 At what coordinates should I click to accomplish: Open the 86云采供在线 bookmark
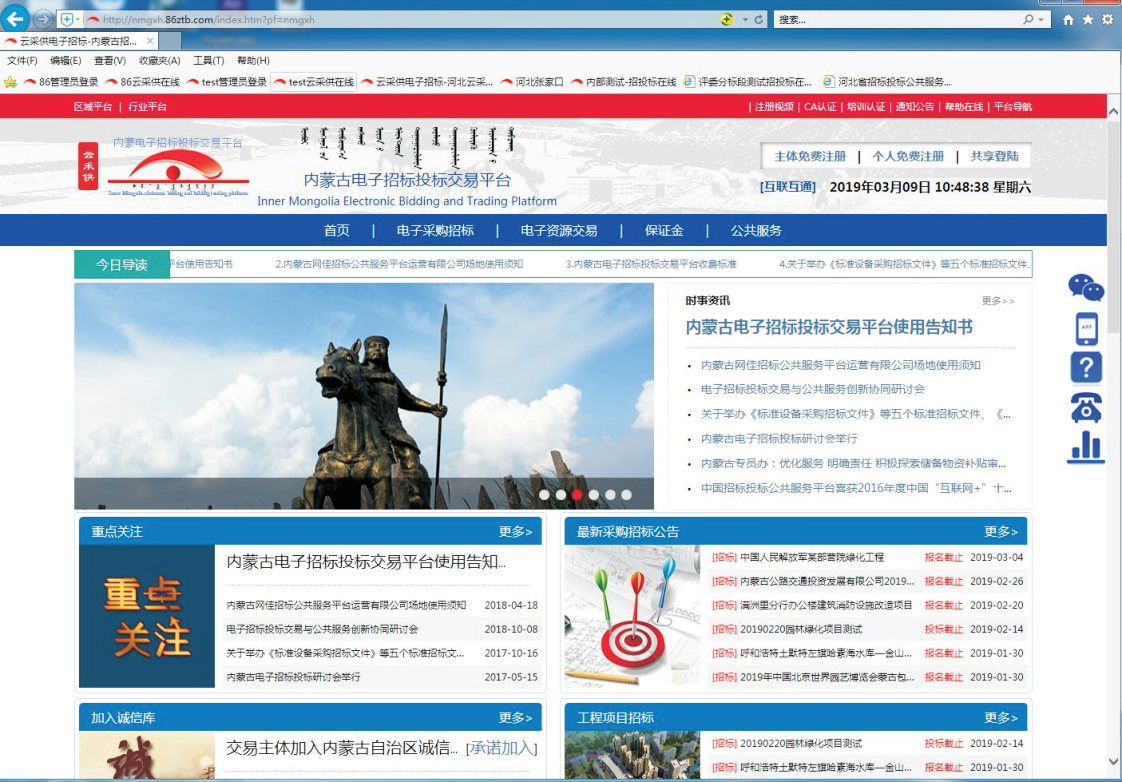click(x=143, y=82)
